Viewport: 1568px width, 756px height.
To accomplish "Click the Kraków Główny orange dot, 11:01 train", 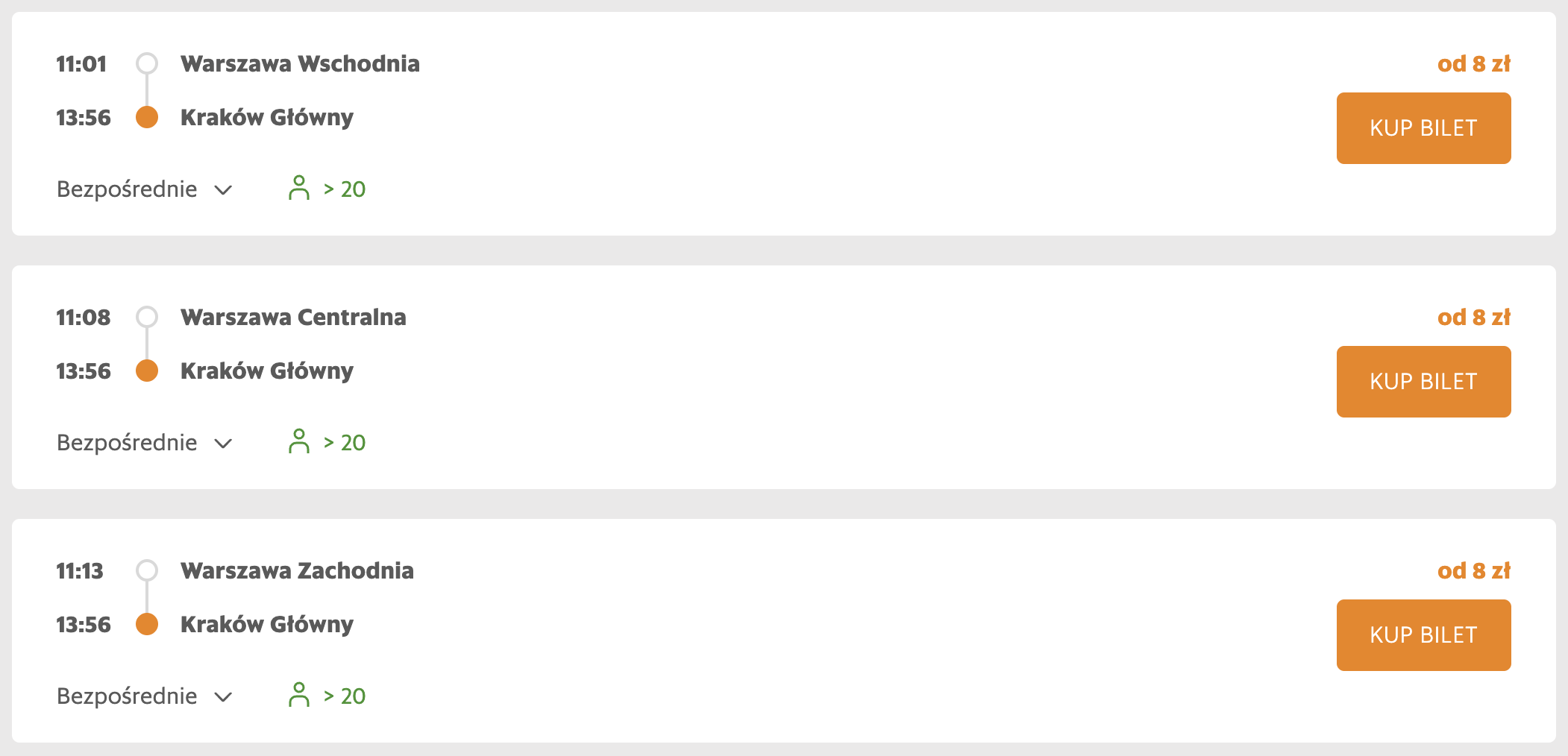I will 147,117.
